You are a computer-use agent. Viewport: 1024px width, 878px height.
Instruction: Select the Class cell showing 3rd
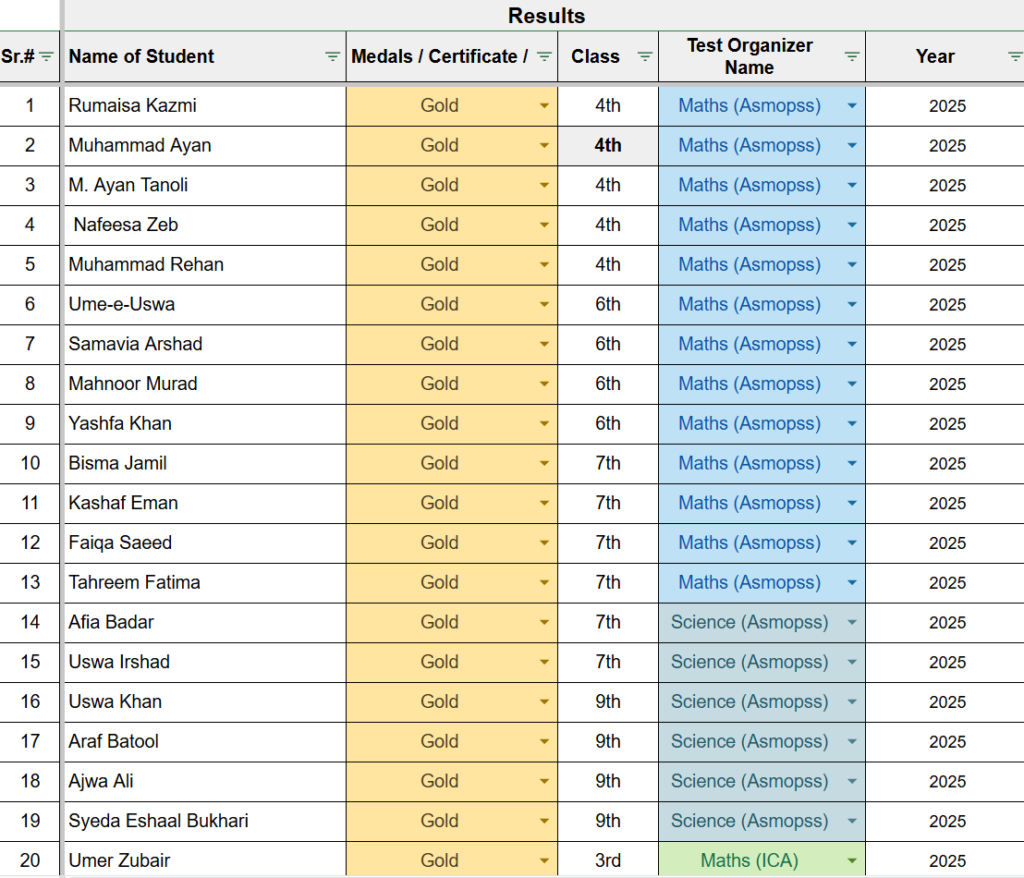tap(607, 860)
